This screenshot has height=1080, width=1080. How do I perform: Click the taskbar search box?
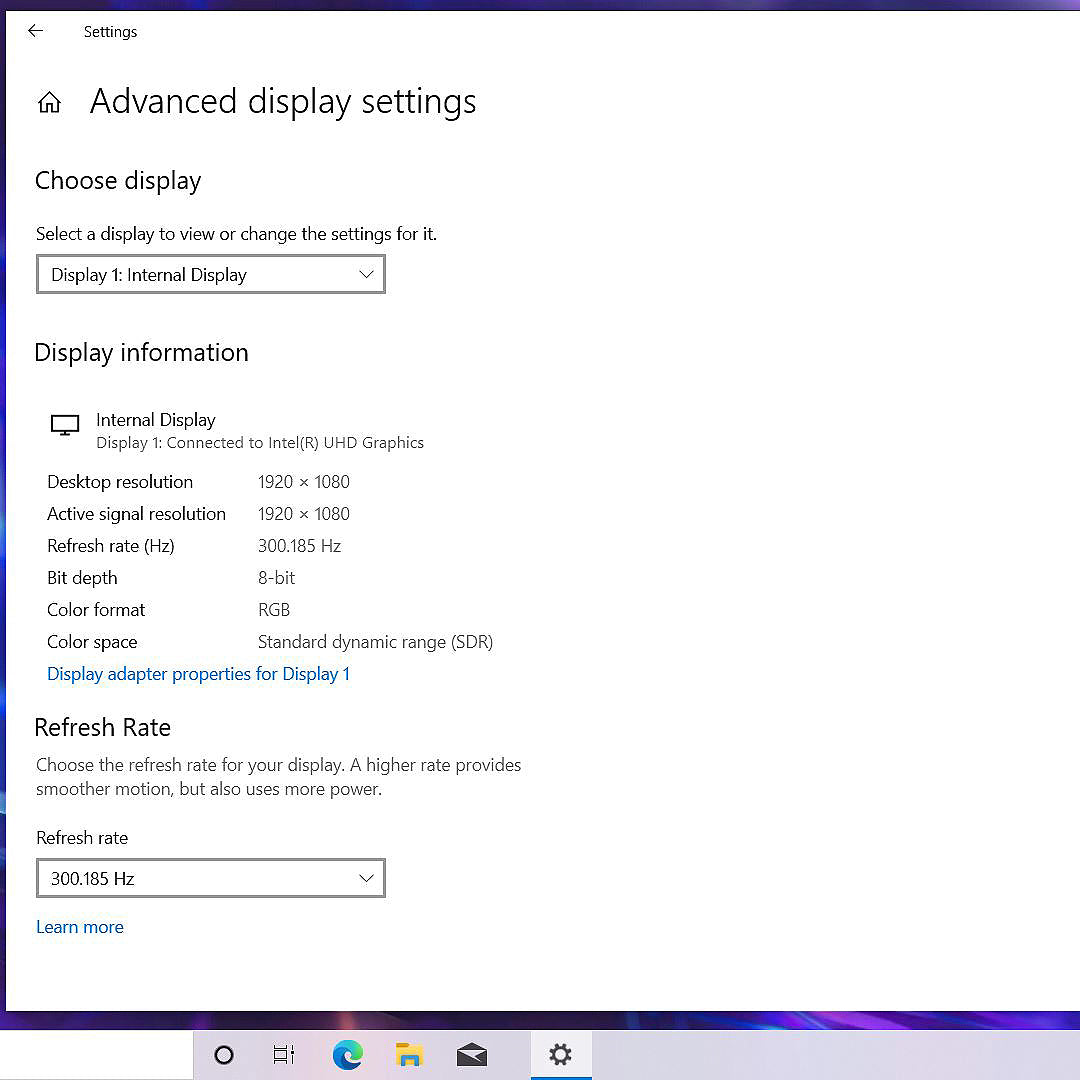[96, 1055]
